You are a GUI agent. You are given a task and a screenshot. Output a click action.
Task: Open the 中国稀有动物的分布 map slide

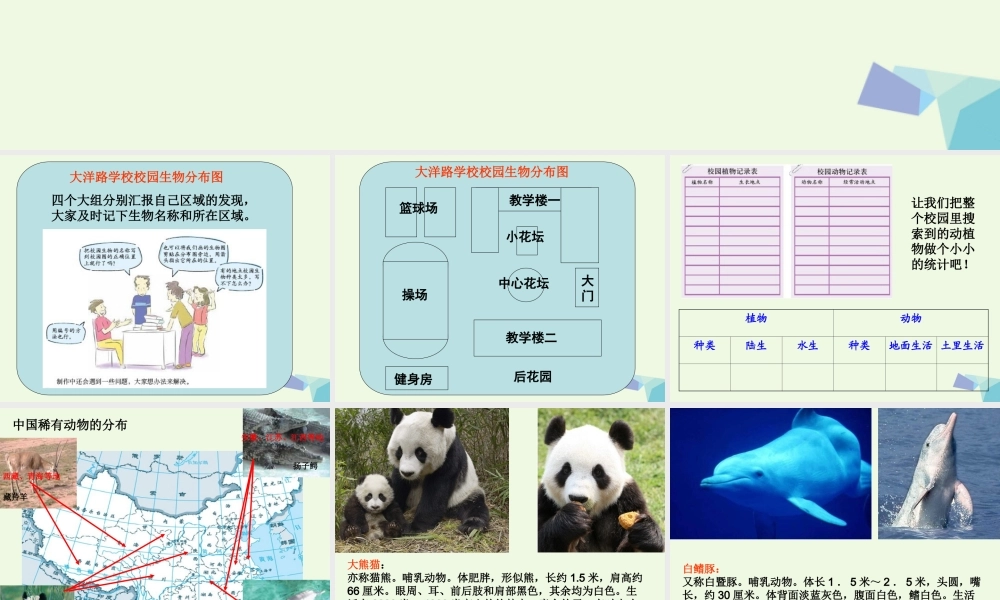tap(165, 504)
